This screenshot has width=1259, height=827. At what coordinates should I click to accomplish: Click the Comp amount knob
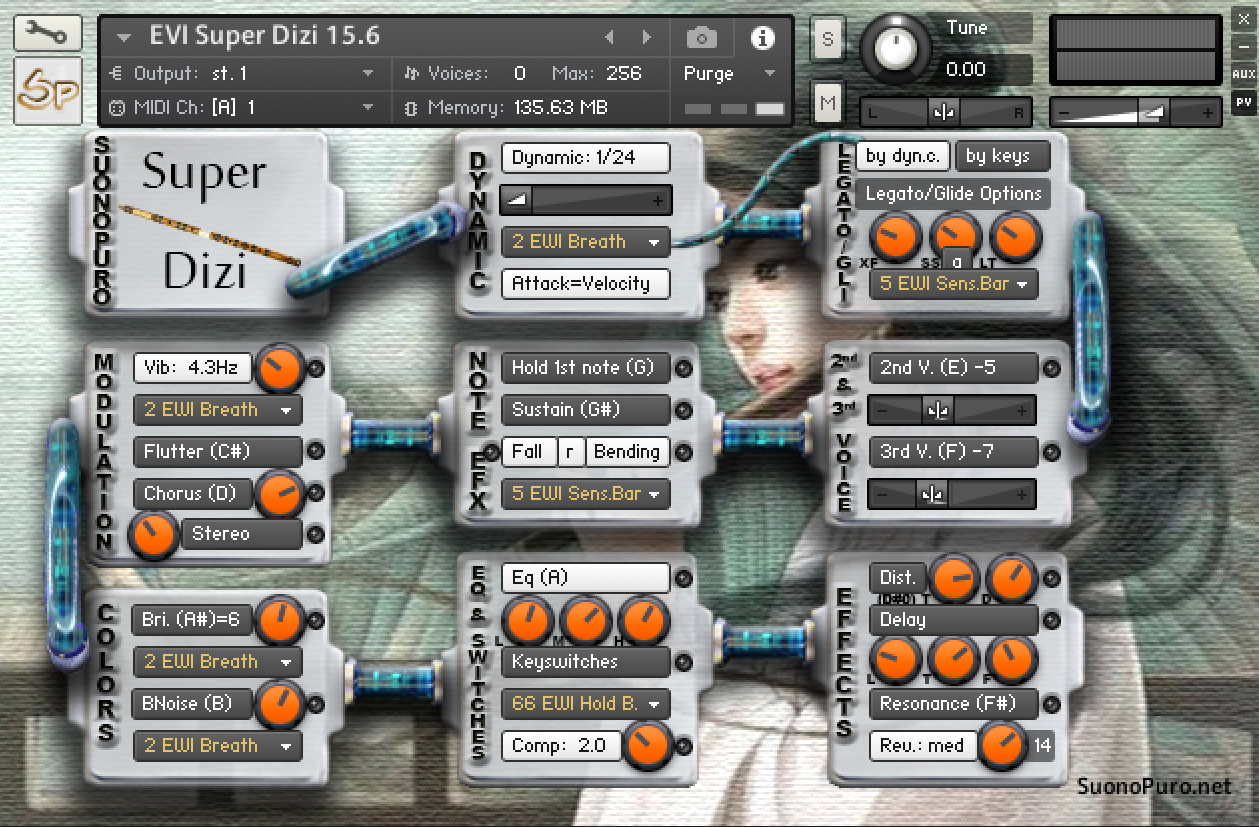tap(647, 746)
